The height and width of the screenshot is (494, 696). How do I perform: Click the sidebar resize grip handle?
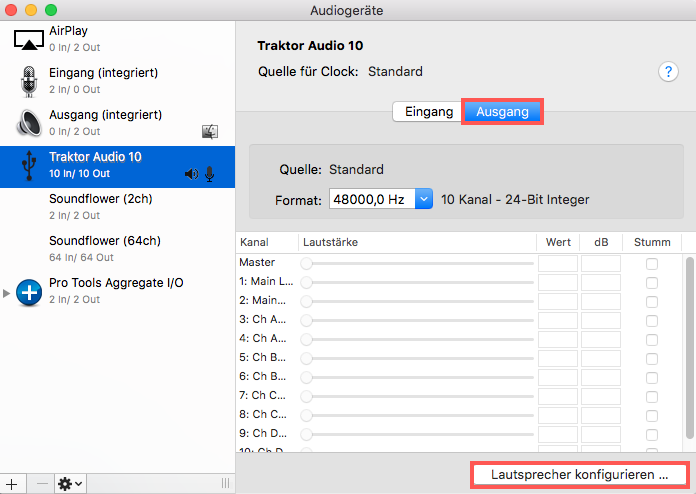225,483
